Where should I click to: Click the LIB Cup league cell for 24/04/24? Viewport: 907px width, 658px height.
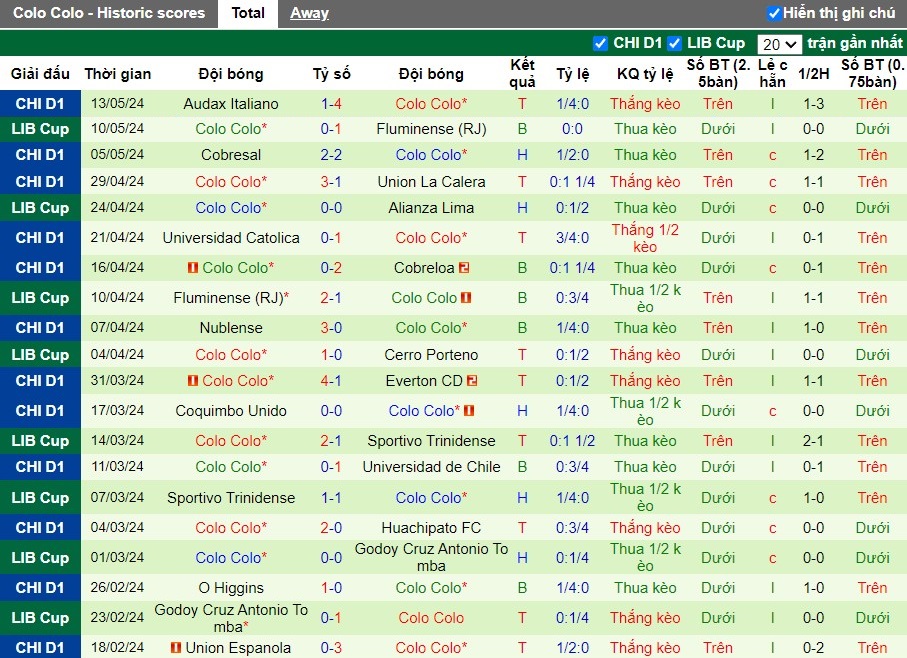pos(40,208)
